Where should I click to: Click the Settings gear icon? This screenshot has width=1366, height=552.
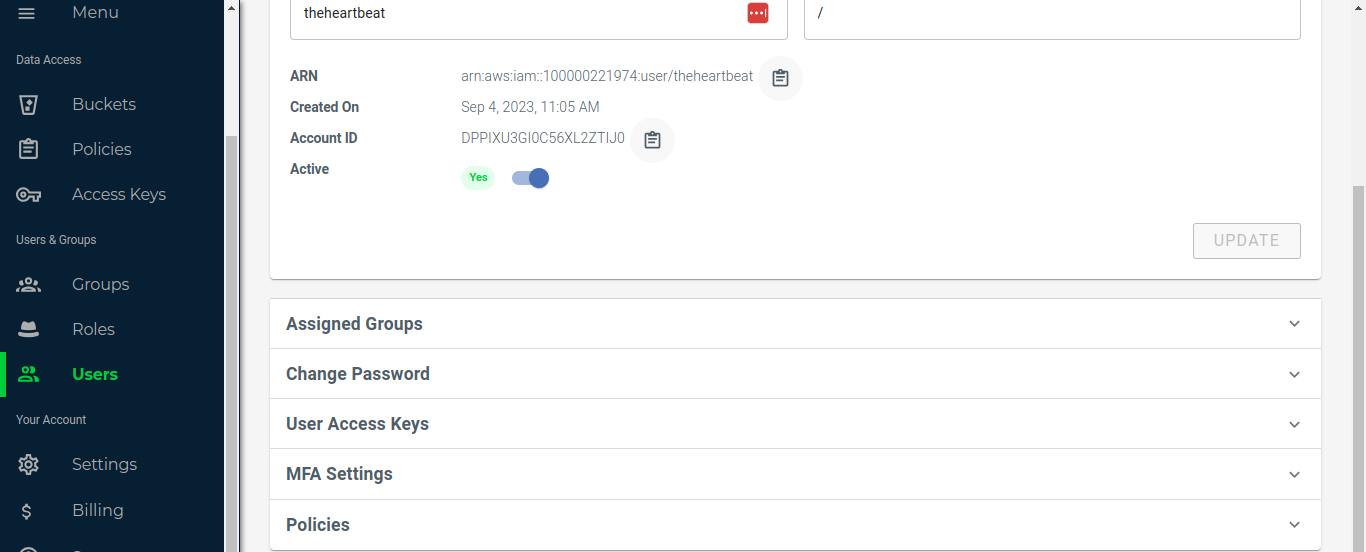28,464
